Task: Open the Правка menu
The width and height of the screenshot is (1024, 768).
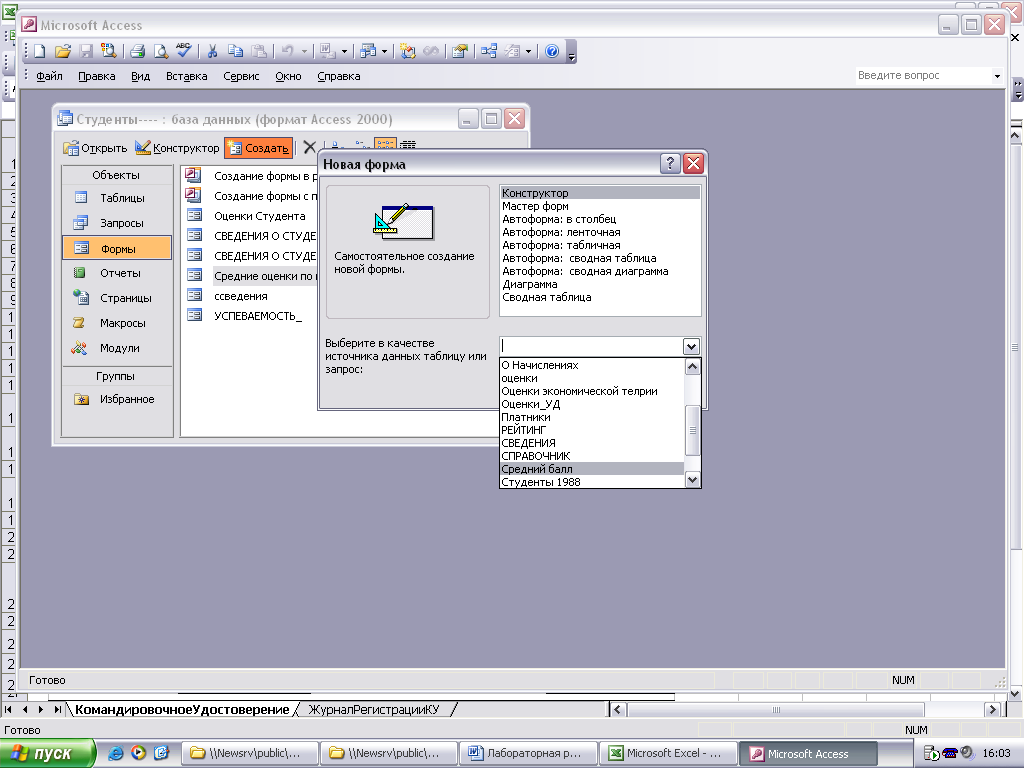Action: 97,76
